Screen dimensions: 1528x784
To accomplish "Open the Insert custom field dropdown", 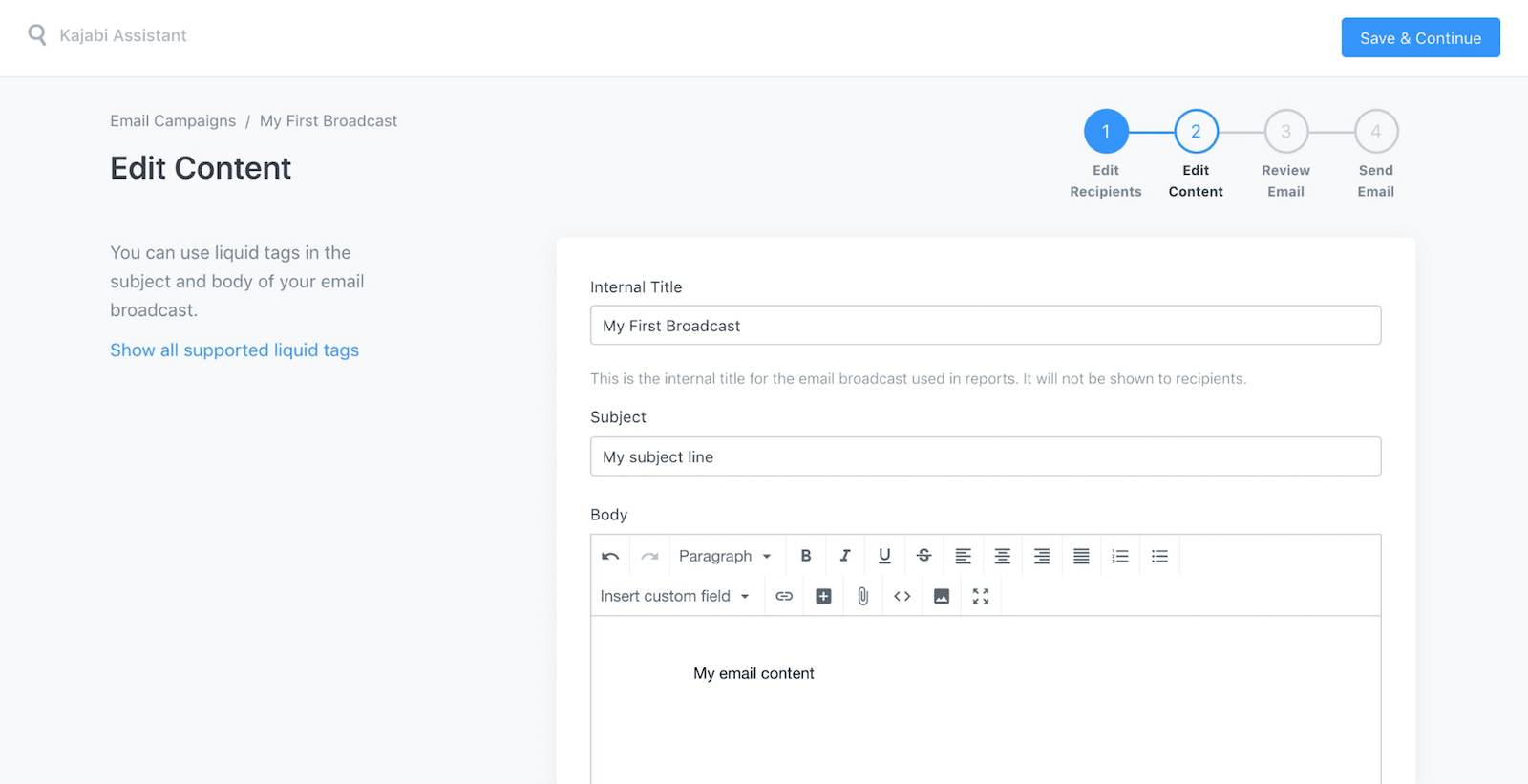I will tap(675, 596).
